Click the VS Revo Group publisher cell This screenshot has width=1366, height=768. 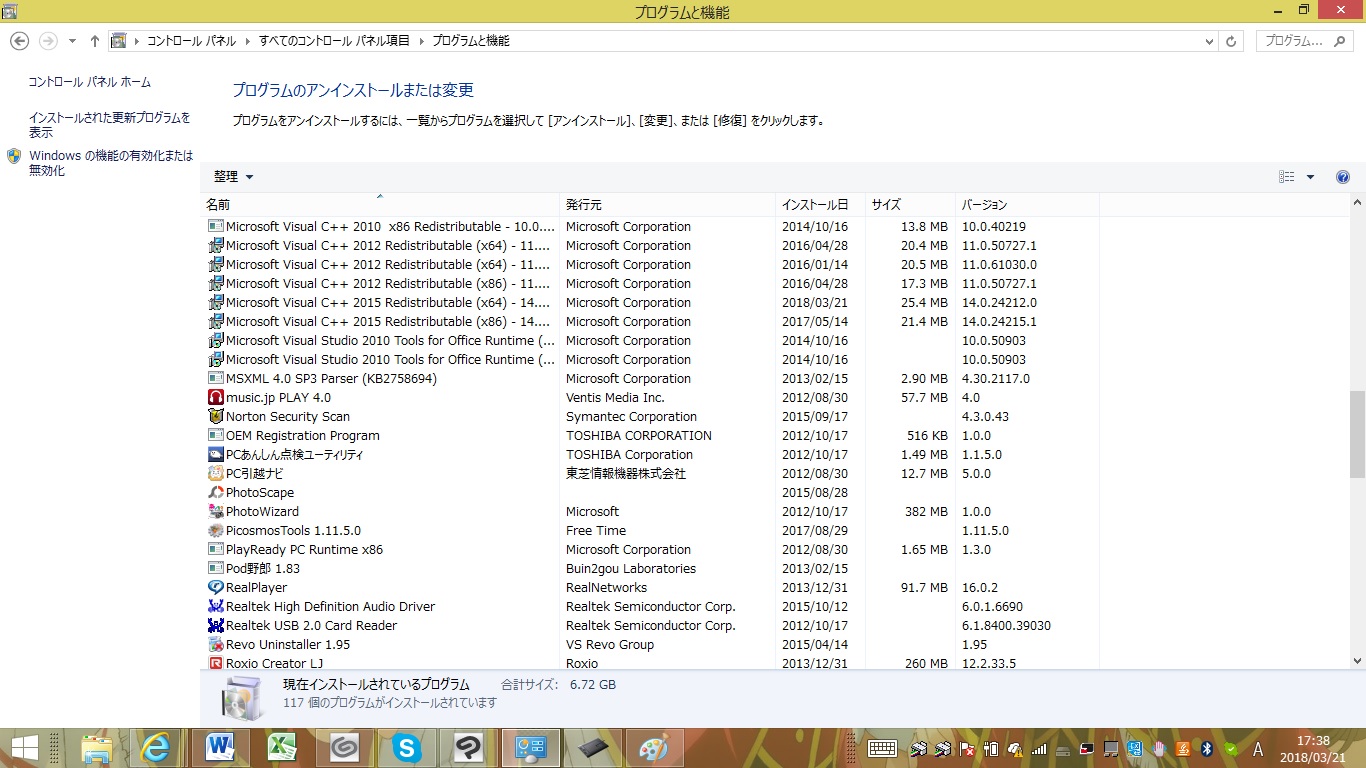point(610,645)
